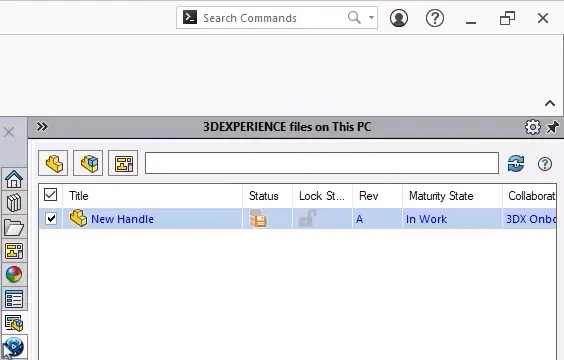Open the Custom Properties tab
The width and height of the screenshot is (564, 360).
(14, 299)
